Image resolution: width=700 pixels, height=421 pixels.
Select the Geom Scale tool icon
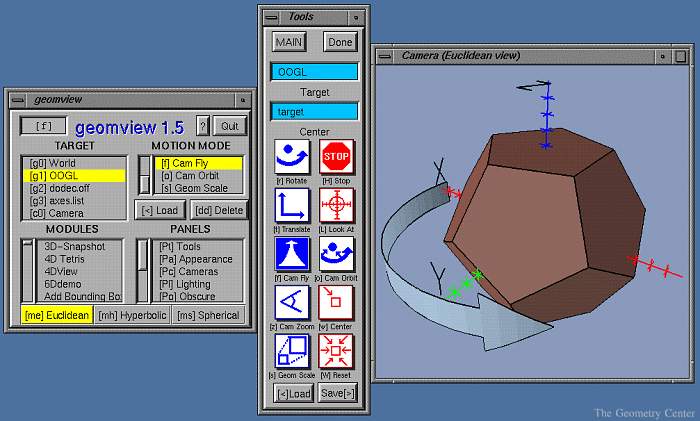click(x=292, y=350)
